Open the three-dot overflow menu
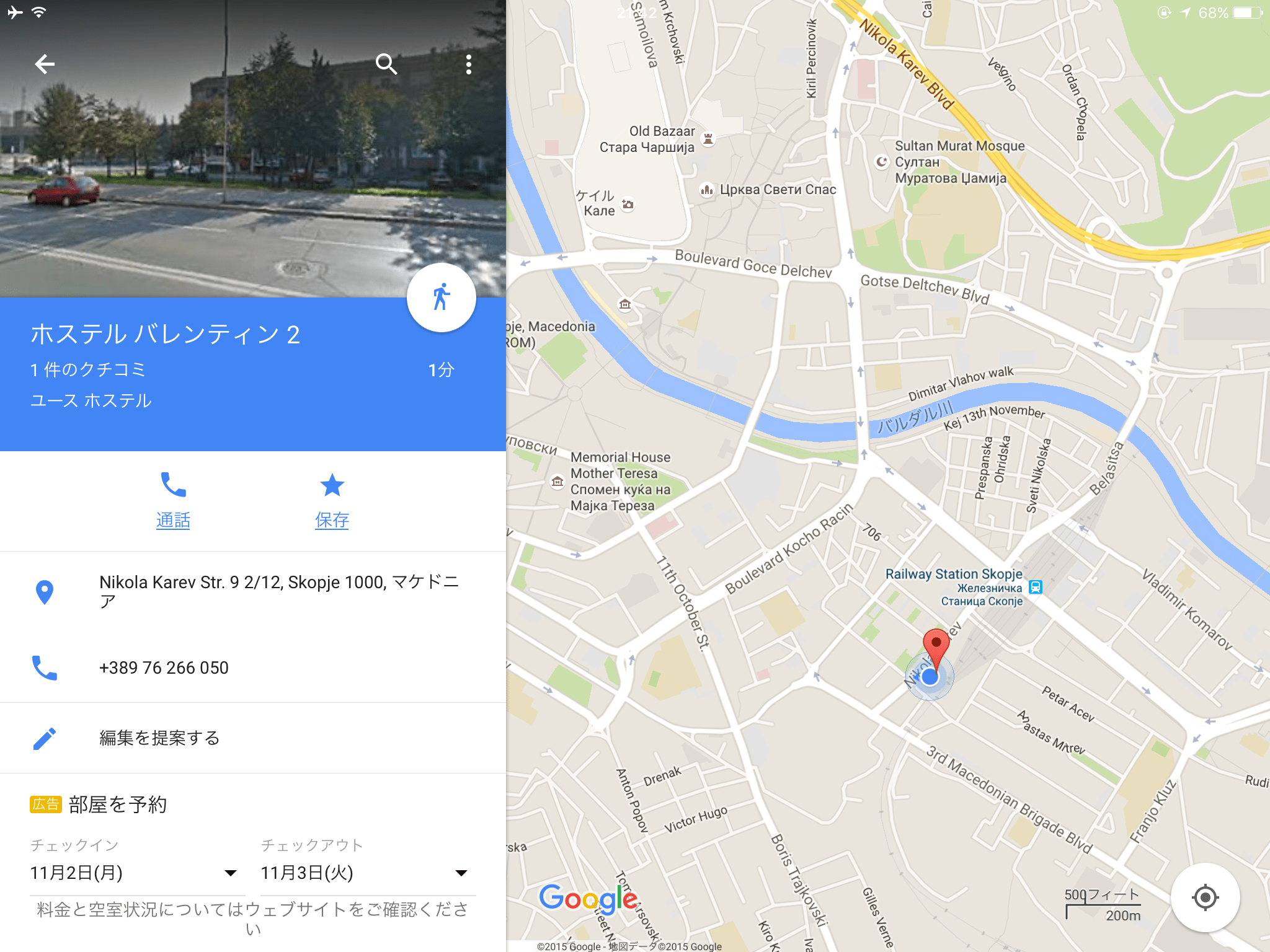The height and width of the screenshot is (952, 1270). (x=469, y=64)
